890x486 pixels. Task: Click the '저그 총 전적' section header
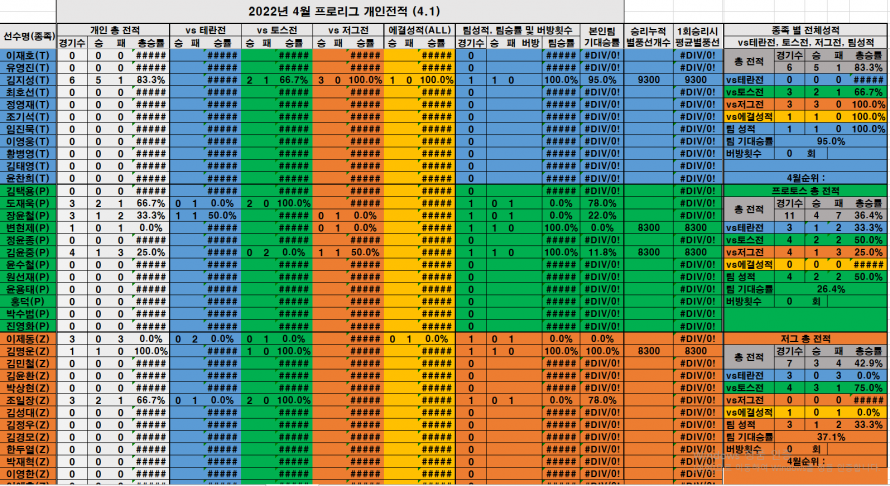tap(805, 339)
